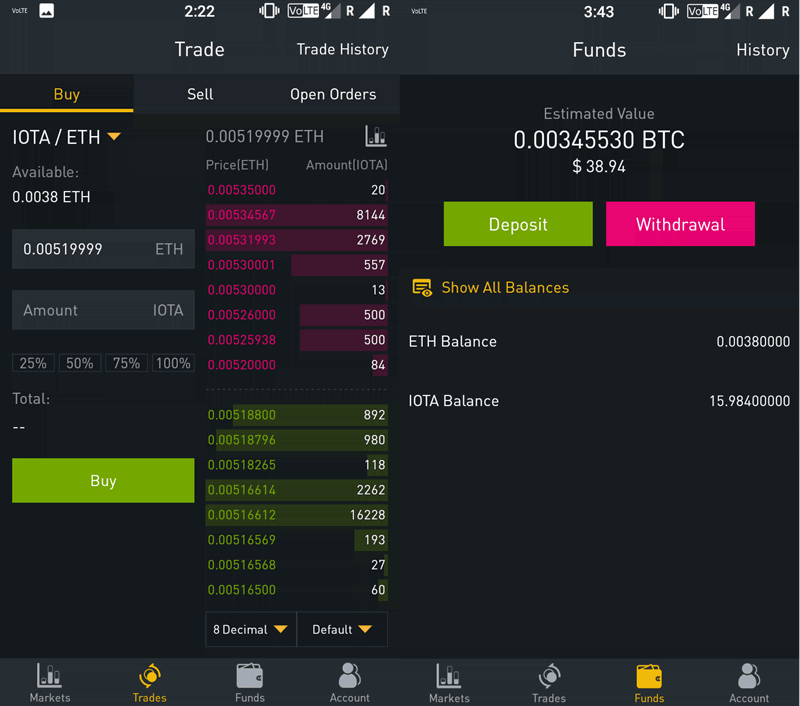
Task: Tap the vibrate mode icon in the left status bar
Action: pos(269,11)
